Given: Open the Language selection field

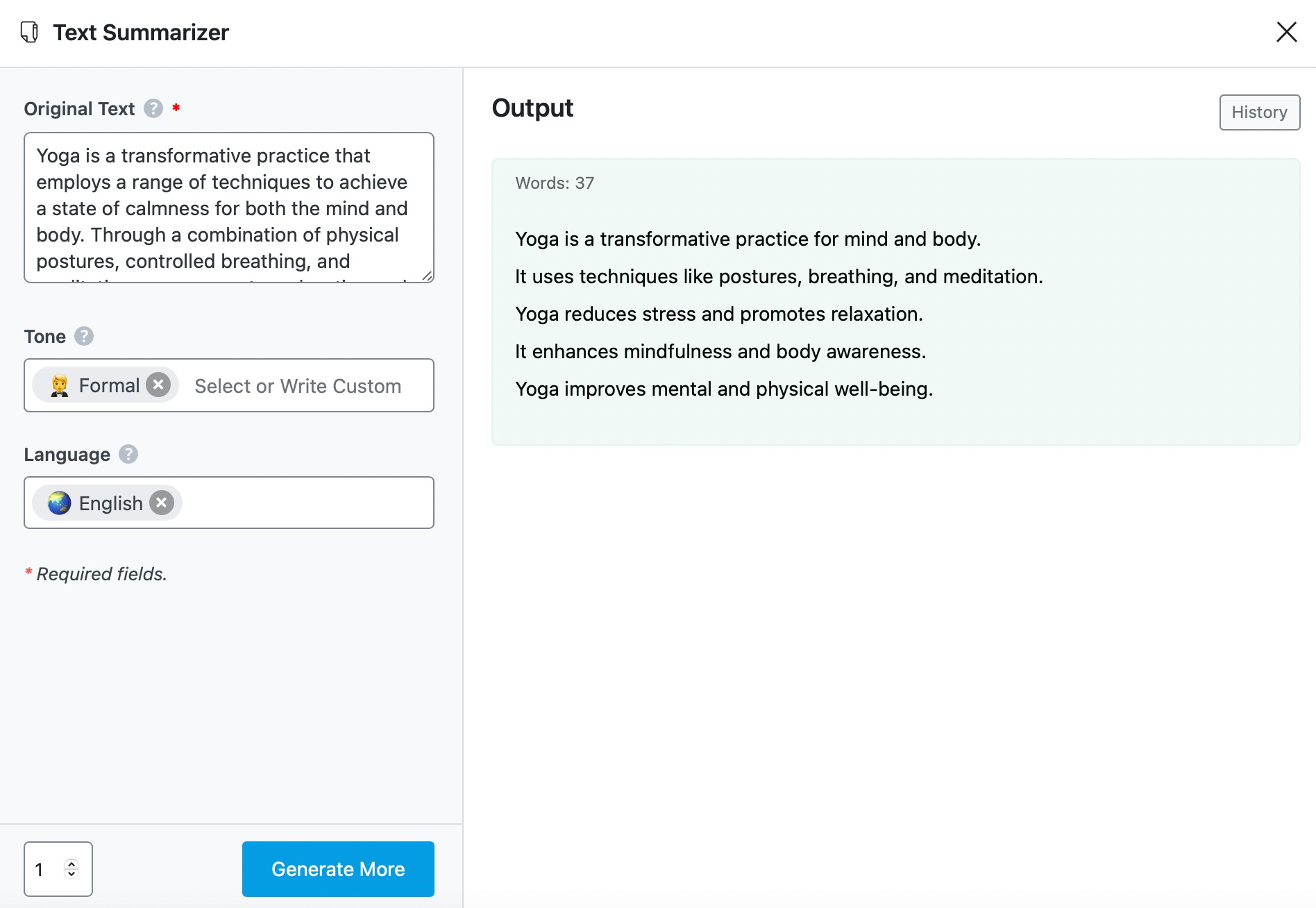Looking at the screenshot, I should [229, 503].
